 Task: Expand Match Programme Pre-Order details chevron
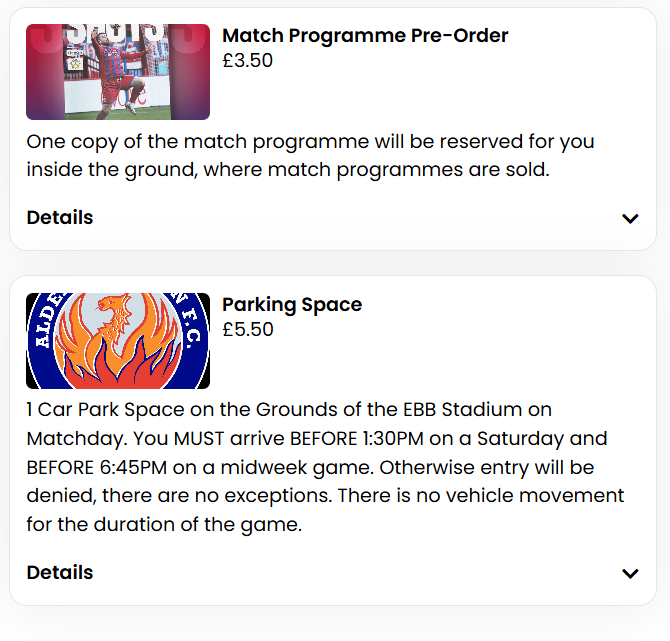click(630, 218)
